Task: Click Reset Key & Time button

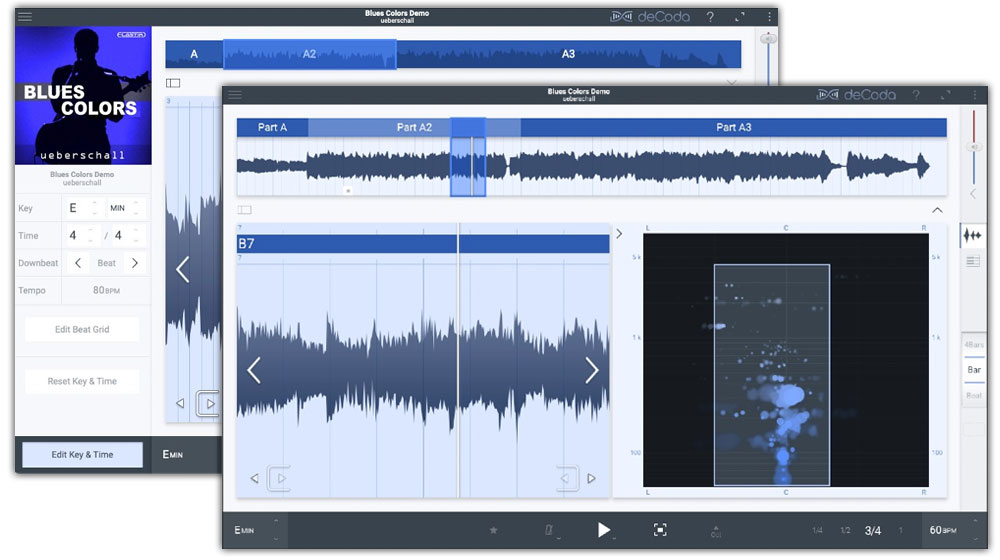Action: (x=82, y=381)
